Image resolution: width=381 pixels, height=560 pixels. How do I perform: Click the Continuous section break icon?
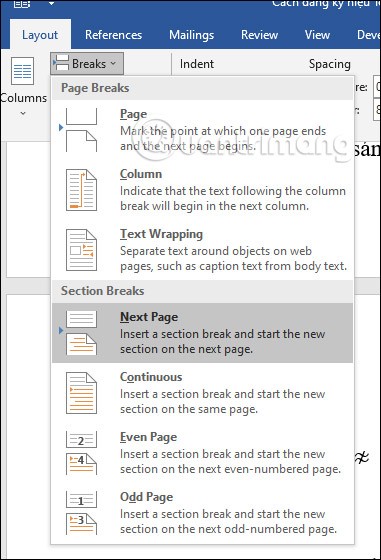tap(81, 393)
